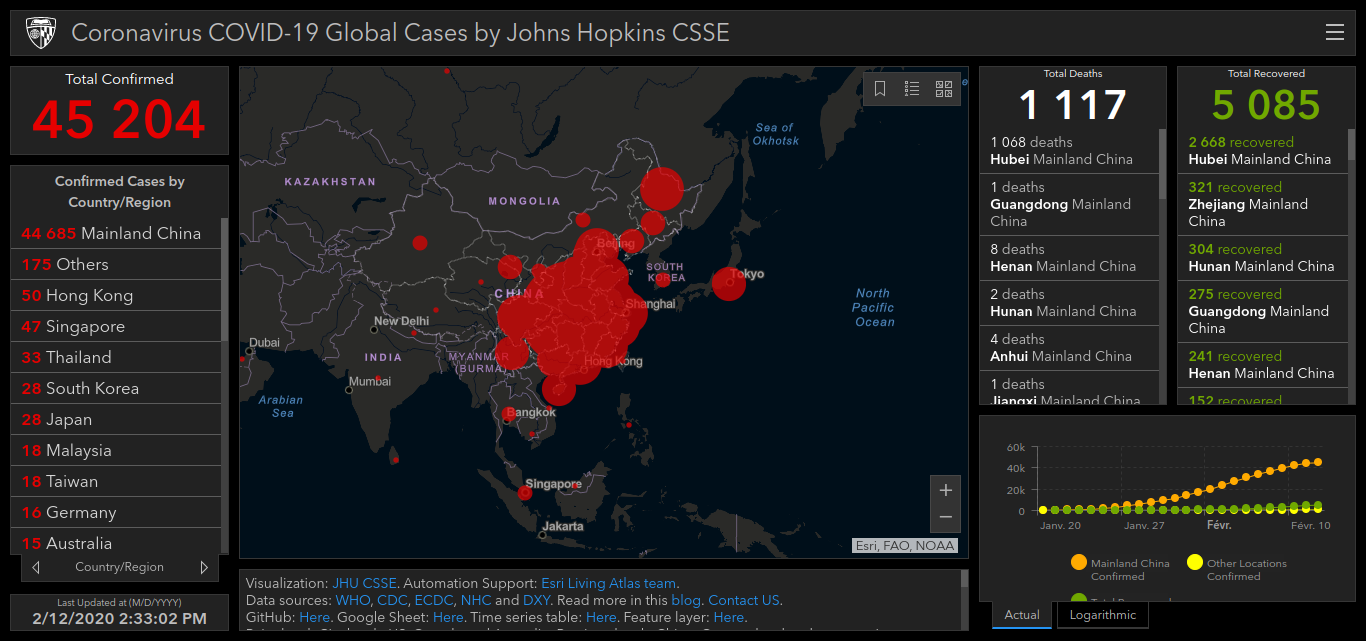Image resolution: width=1366 pixels, height=641 pixels.
Task: Go to previous Country/Region list page arrow
Action: (37, 567)
